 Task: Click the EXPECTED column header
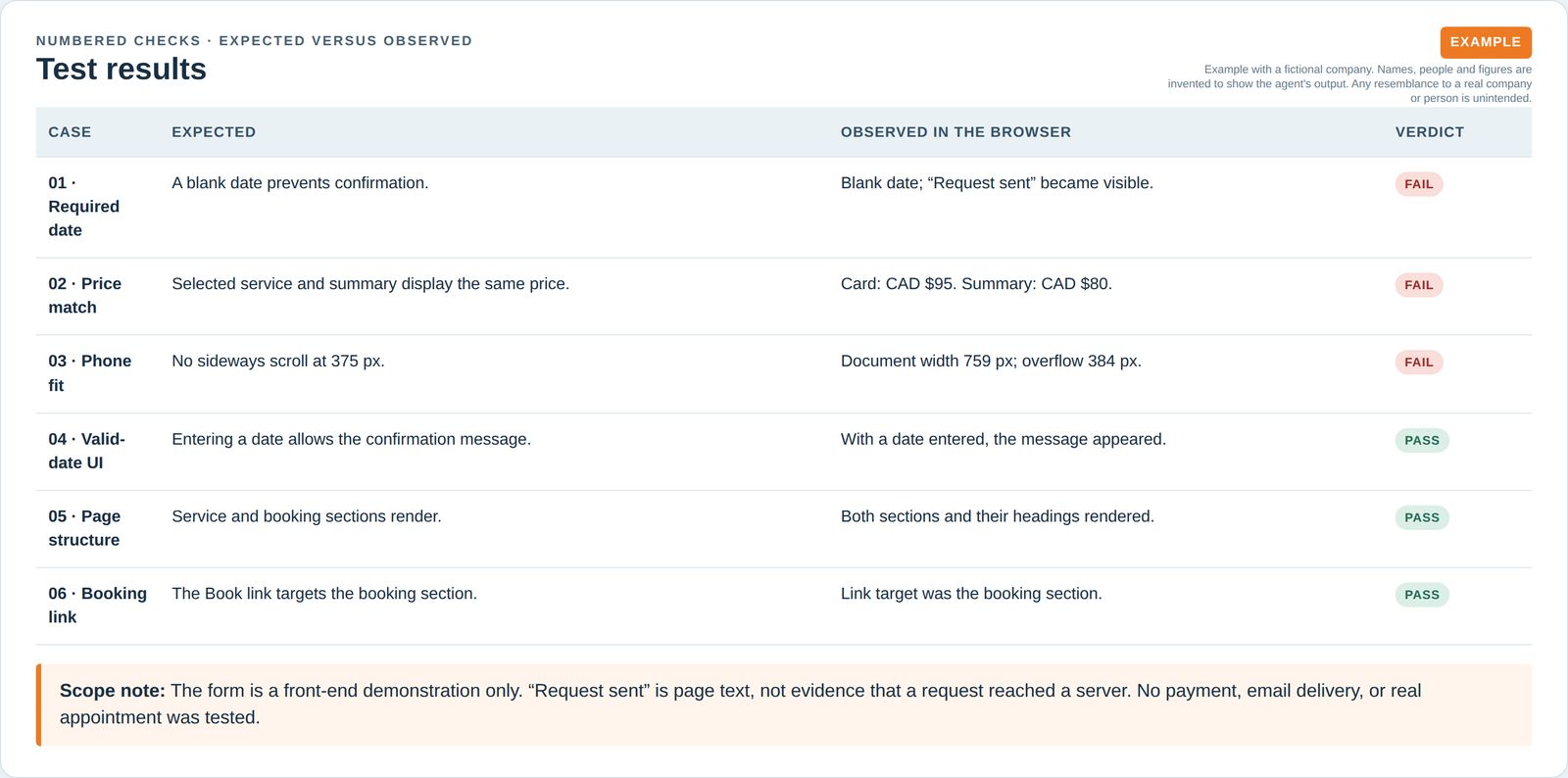214,132
